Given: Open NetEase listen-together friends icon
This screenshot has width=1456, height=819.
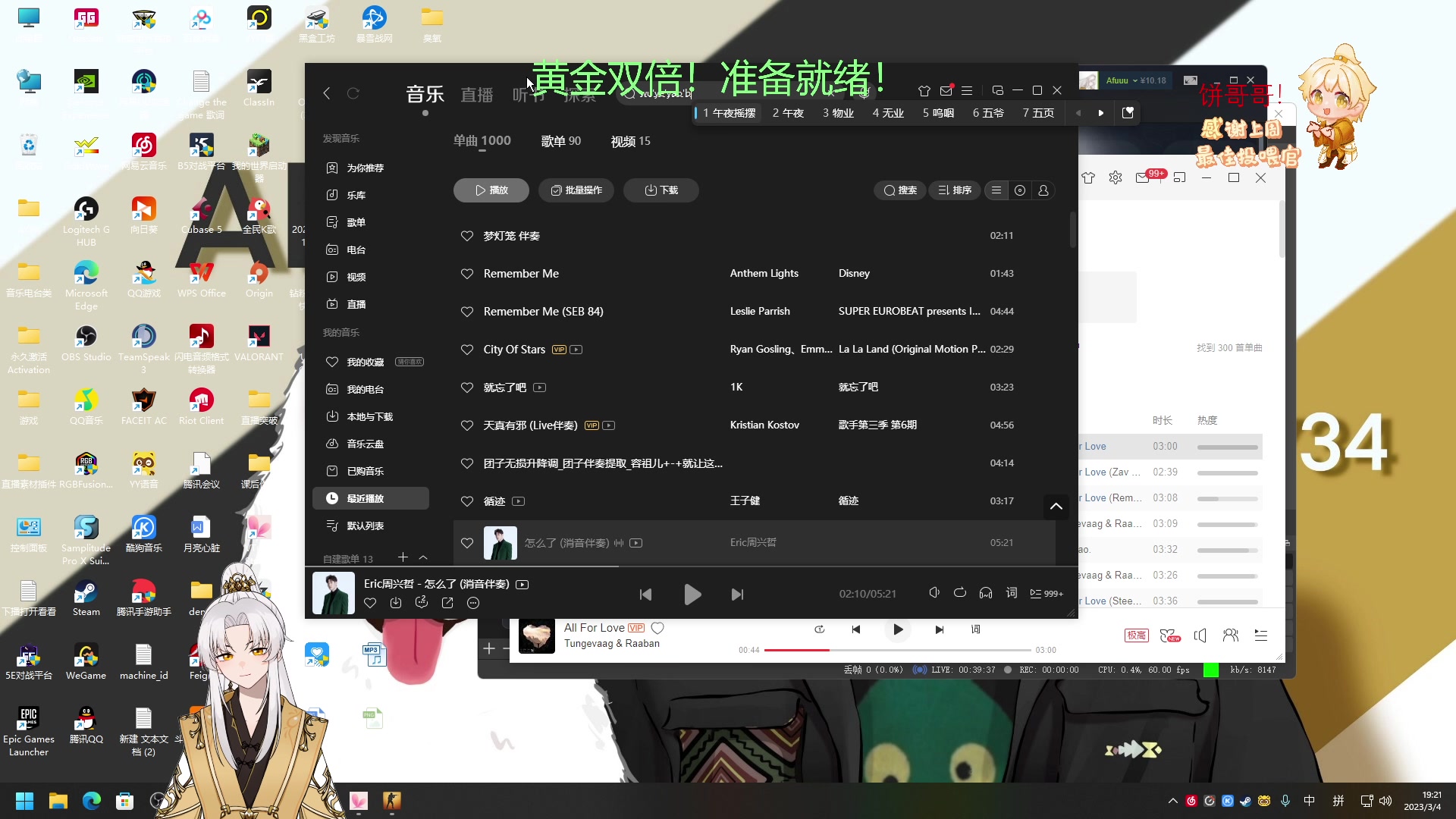Looking at the screenshot, I should coord(1231,635).
